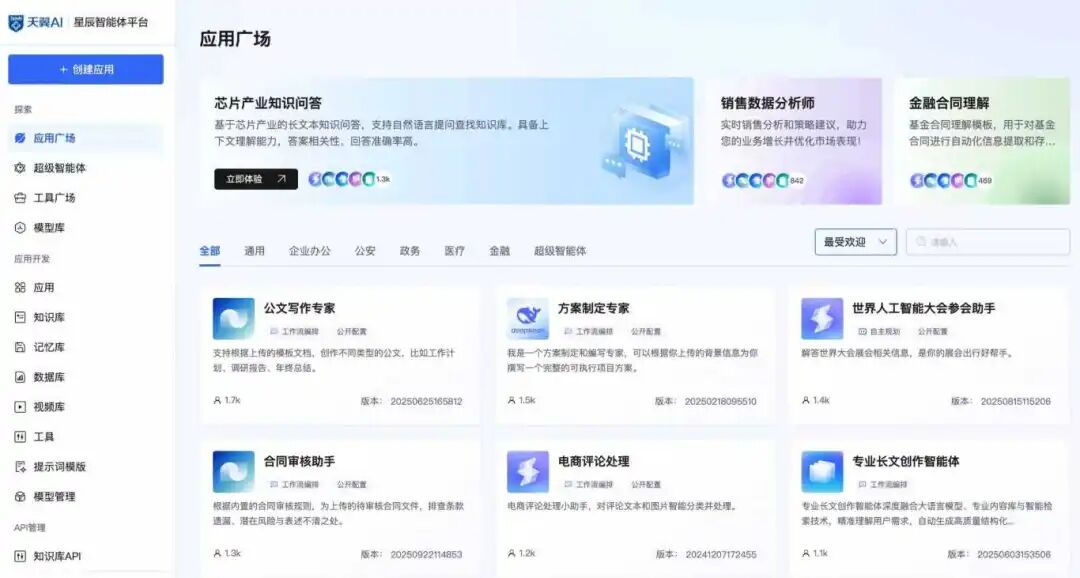Open the 视频库 play icon
Screen dimensions: 1080x578
point(20,407)
